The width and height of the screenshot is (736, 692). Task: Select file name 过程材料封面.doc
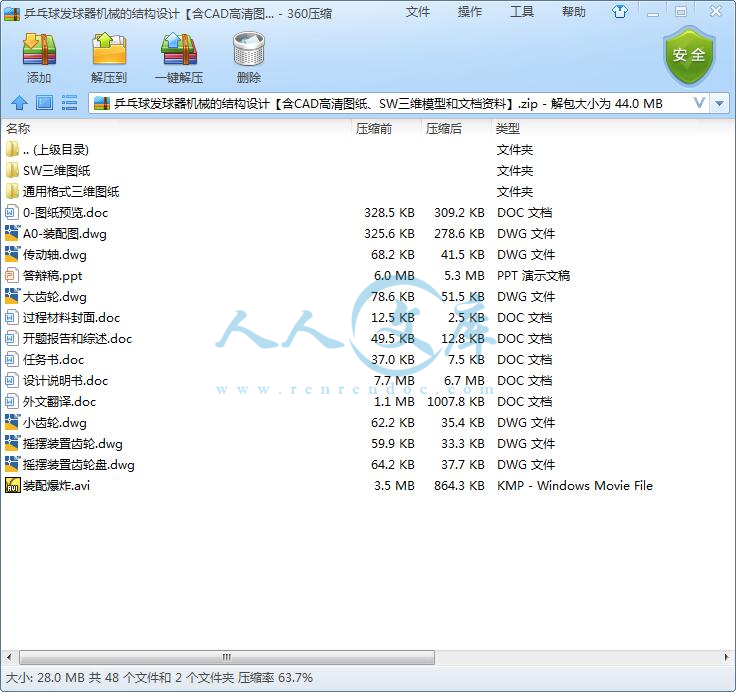click(71, 318)
